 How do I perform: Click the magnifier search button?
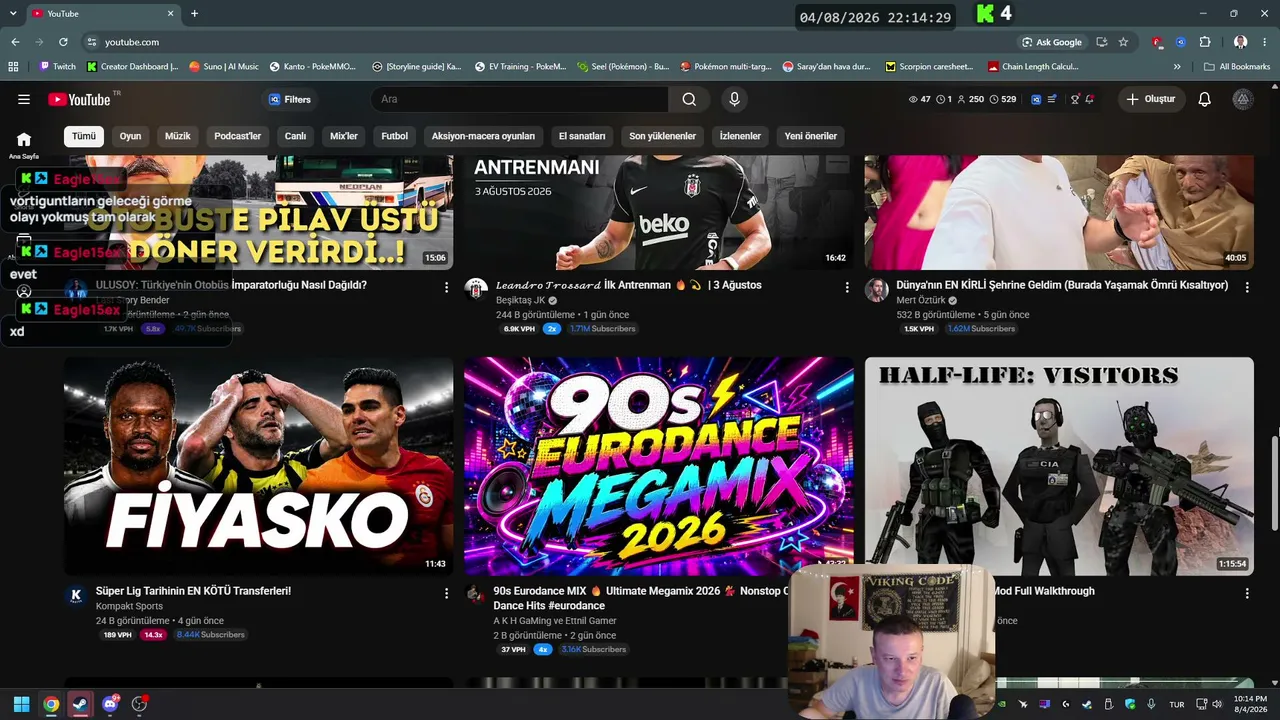(689, 99)
